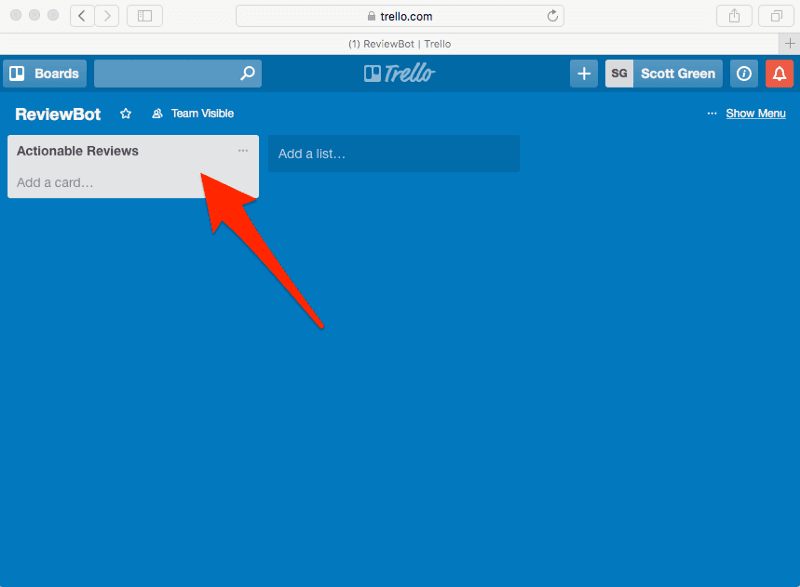This screenshot has width=800, height=587.
Task: Star the ReviewBot board
Action: tap(125, 113)
